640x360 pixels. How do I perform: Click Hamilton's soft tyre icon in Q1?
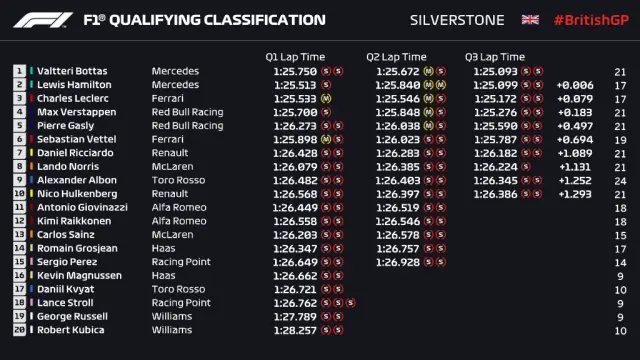click(326, 85)
